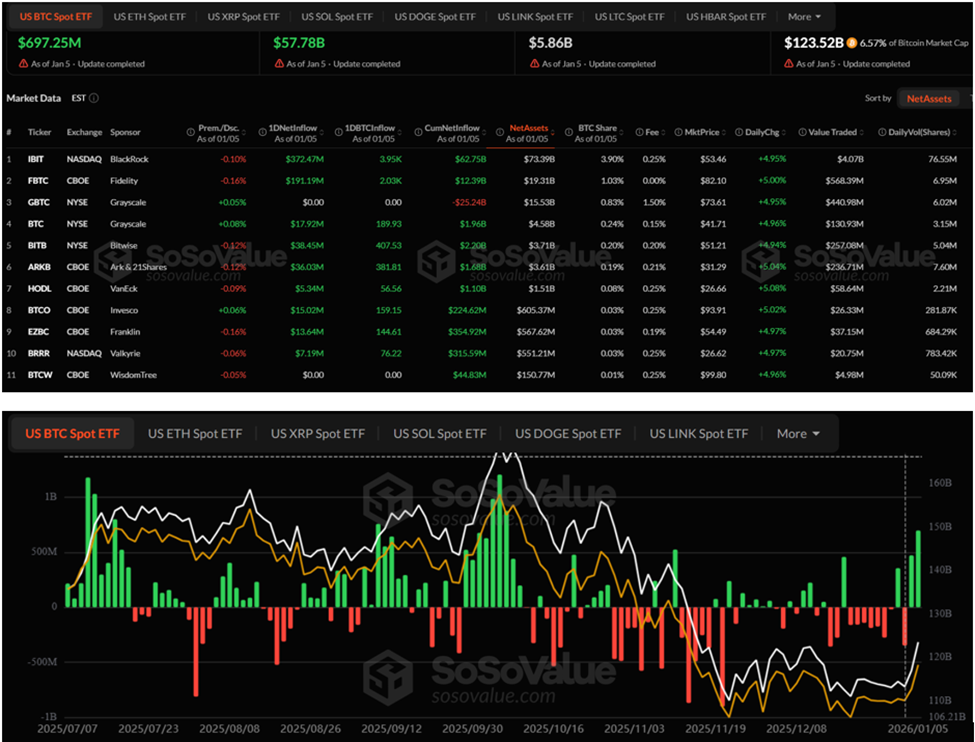Expand the More menu in the top tab bar
This screenshot has height=742, width=975.
coord(804,16)
